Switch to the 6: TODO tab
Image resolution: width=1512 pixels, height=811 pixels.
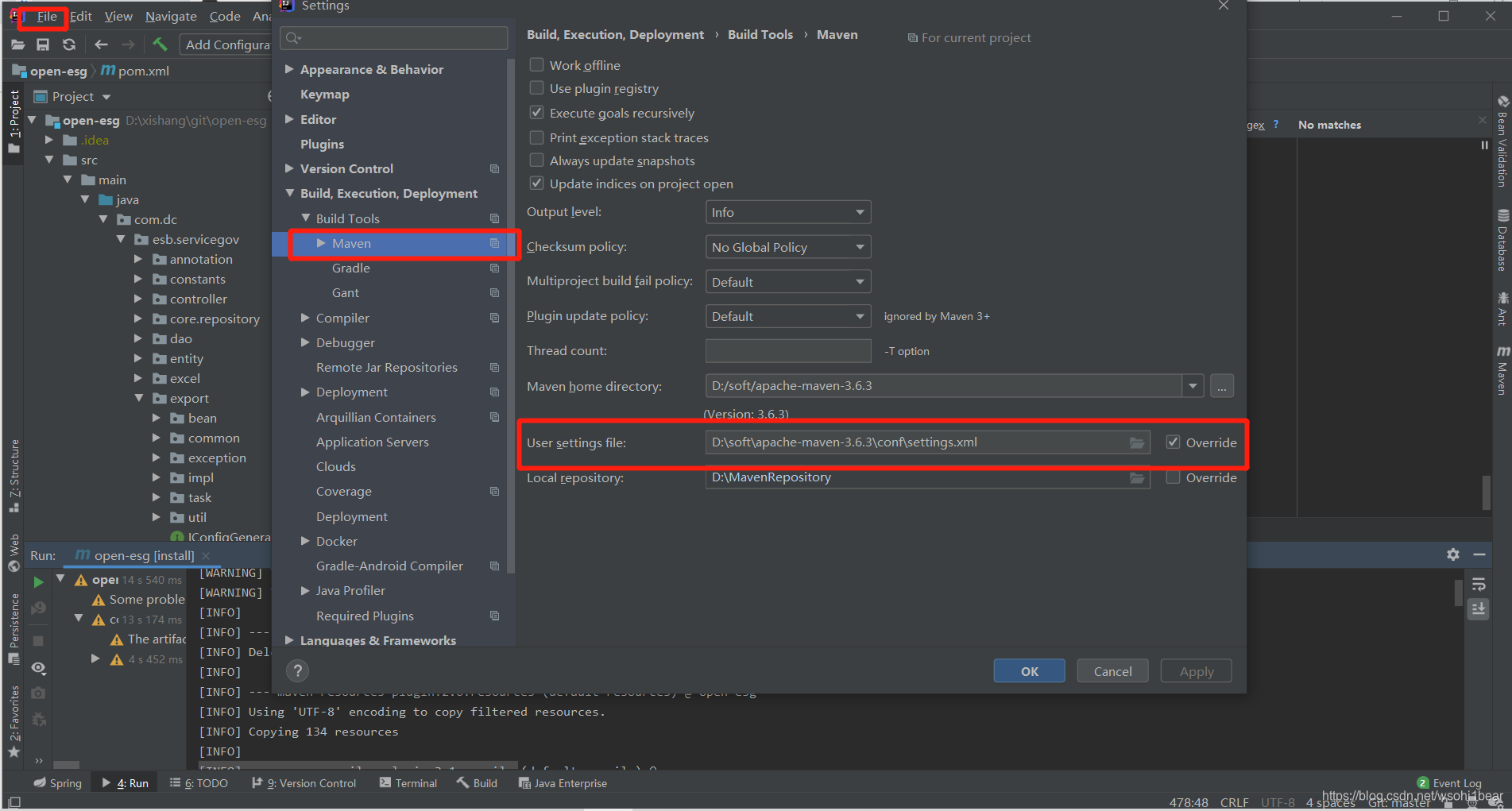pos(199,783)
